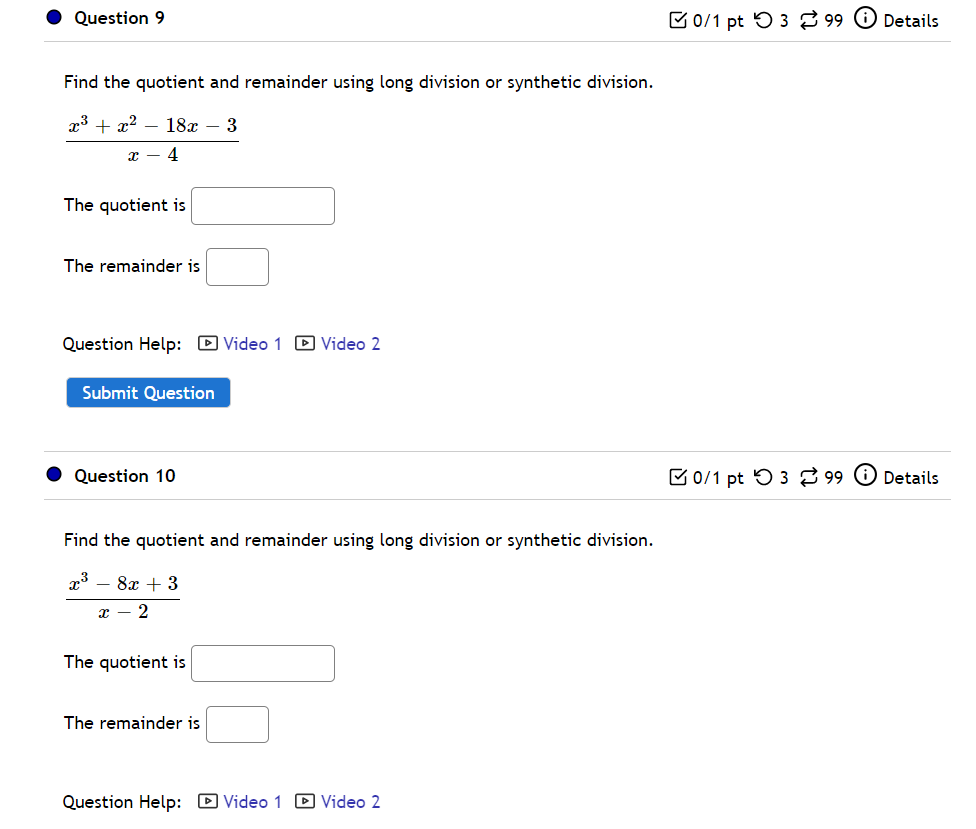Click the info Details icon for Question 10
The image size is (976, 829).
pos(864,476)
